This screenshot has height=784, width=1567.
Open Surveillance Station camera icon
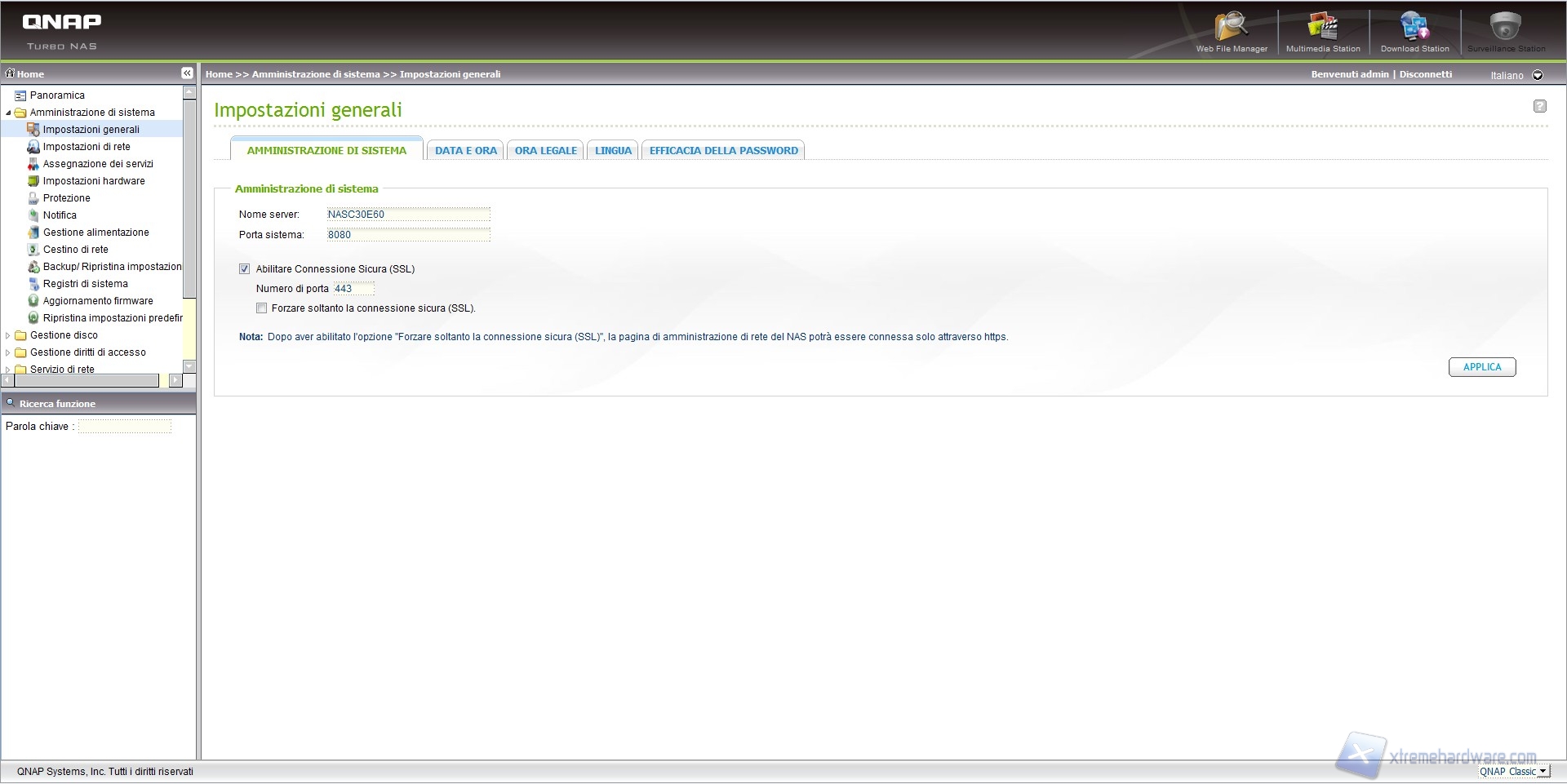1506,29
